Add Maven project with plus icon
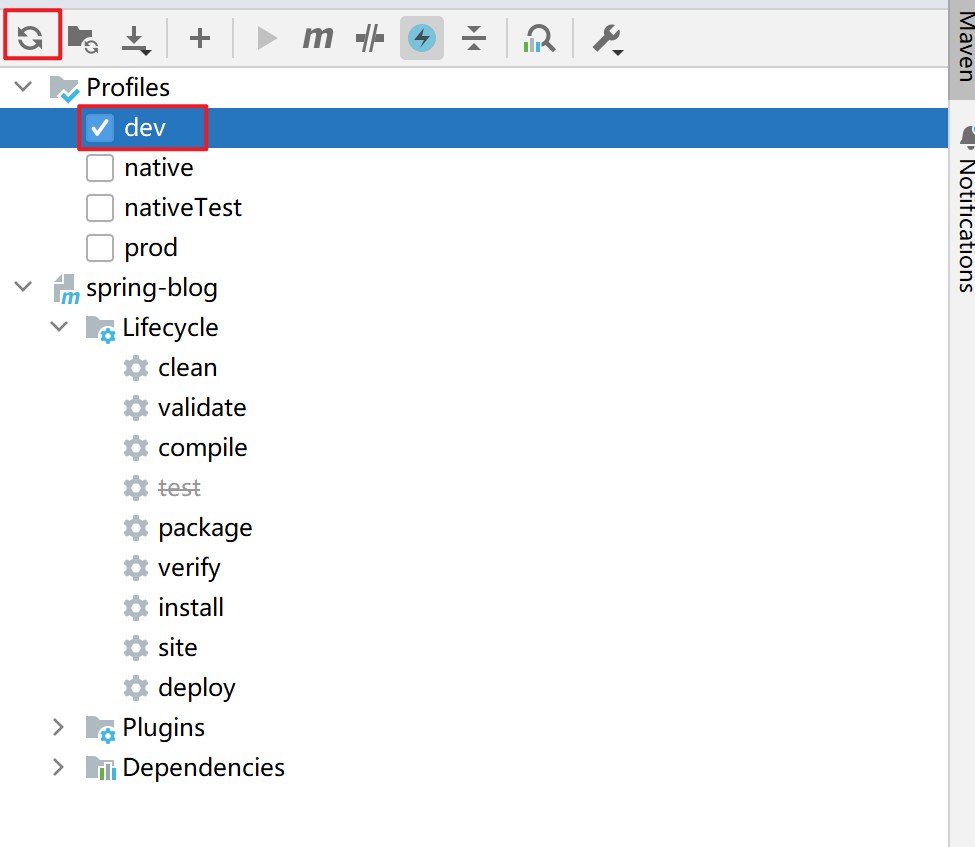Screen dimensions: 975x847 (200, 39)
